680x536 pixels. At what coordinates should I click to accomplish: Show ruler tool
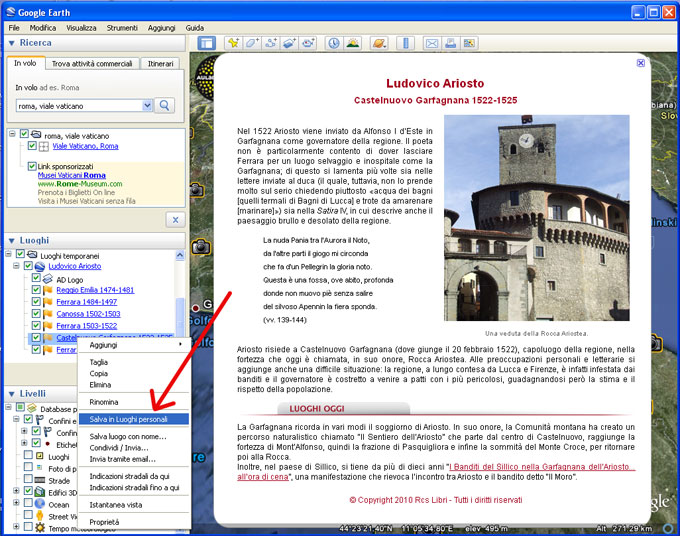click(405, 43)
